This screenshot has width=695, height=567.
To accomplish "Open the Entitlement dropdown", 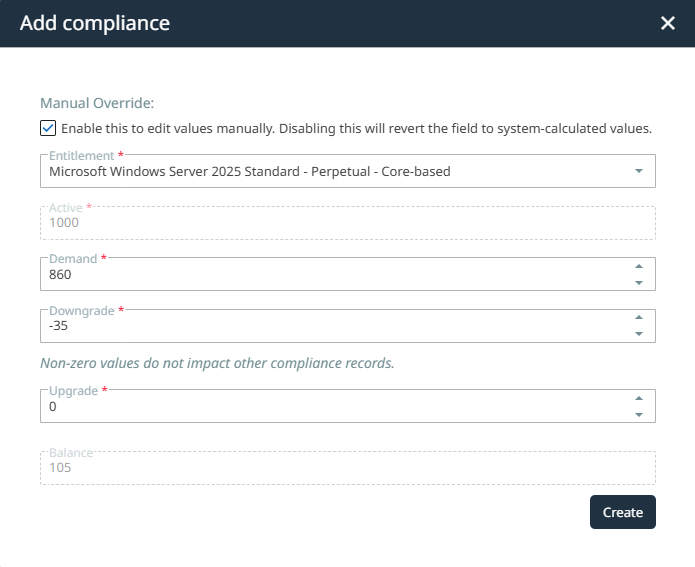I will pyautogui.click(x=348, y=171).
